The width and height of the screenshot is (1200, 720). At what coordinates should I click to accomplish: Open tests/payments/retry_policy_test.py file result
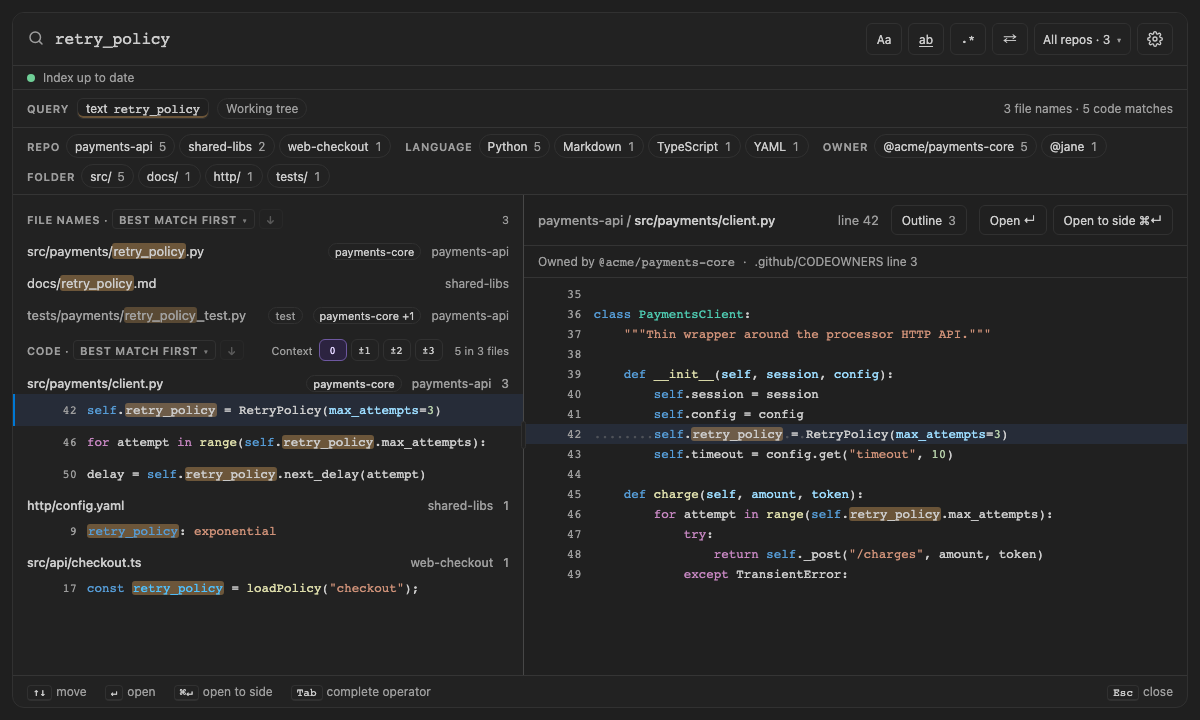tap(268, 316)
